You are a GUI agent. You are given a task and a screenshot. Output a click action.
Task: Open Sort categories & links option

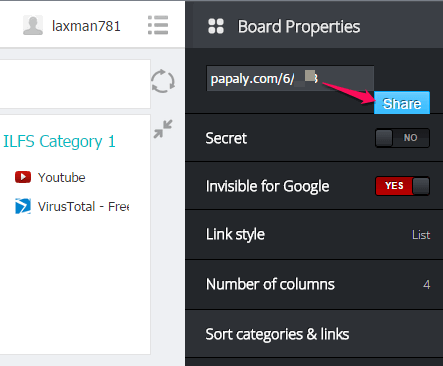pos(314,334)
